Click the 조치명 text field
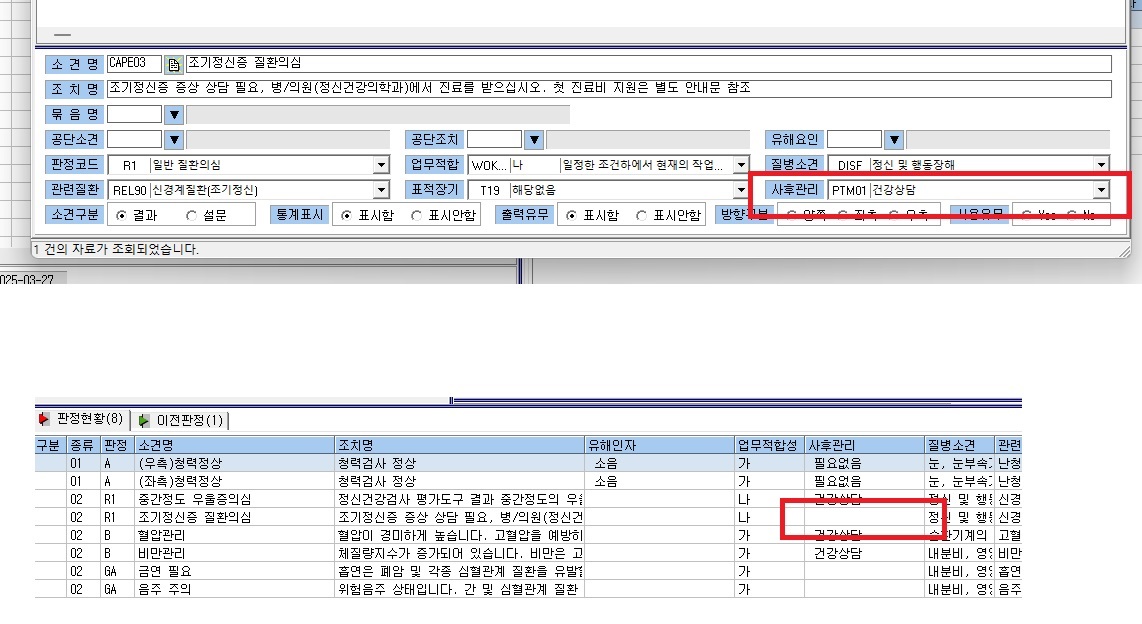The image size is (1142, 624). coord(609,89)
